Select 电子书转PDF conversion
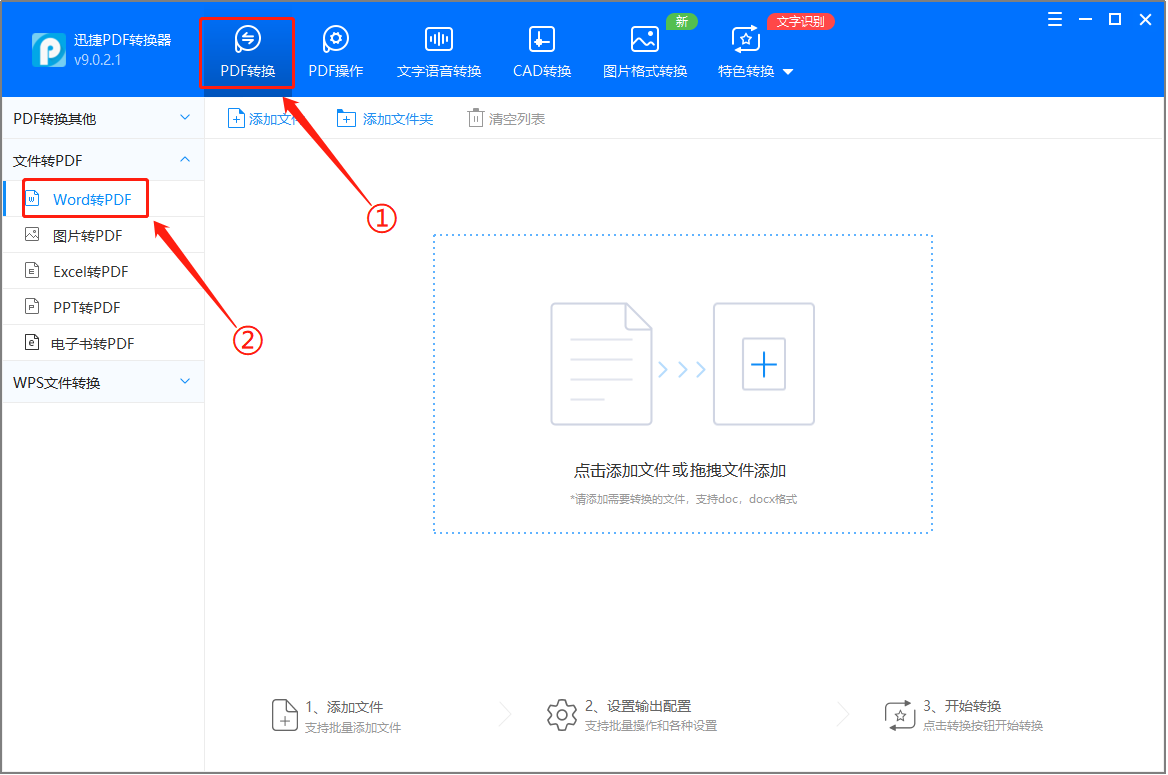Screen dimensions: 1168x775 click(103, 344)
